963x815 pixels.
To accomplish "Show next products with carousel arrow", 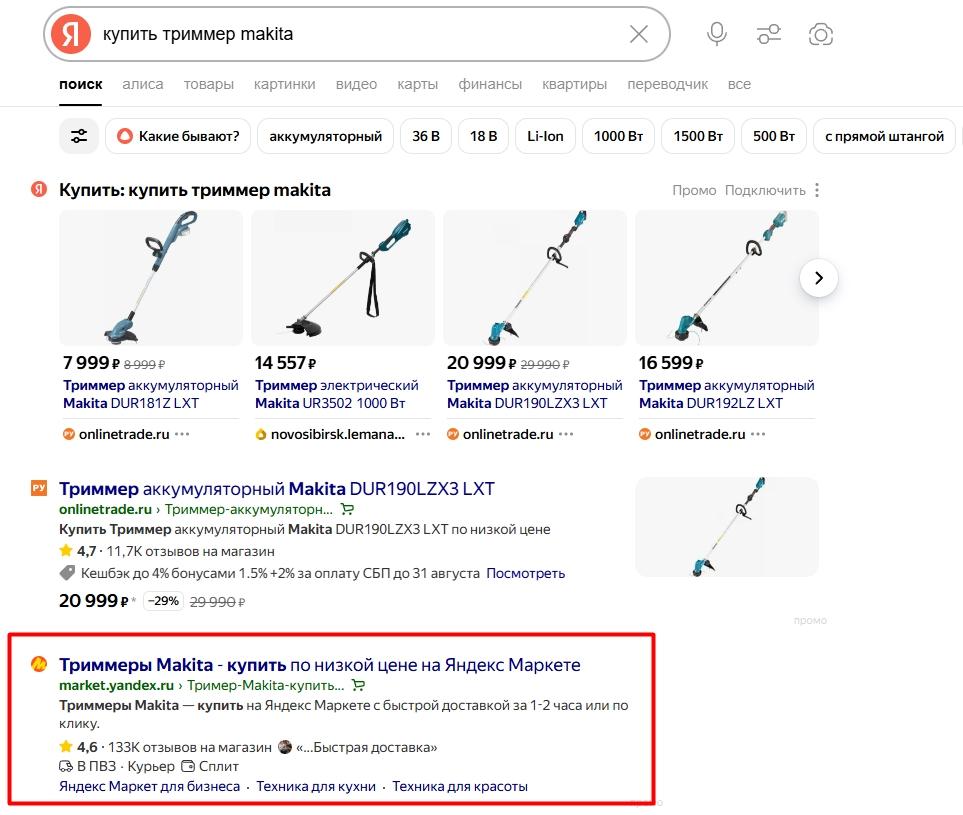I will click(x=819, y=278).
